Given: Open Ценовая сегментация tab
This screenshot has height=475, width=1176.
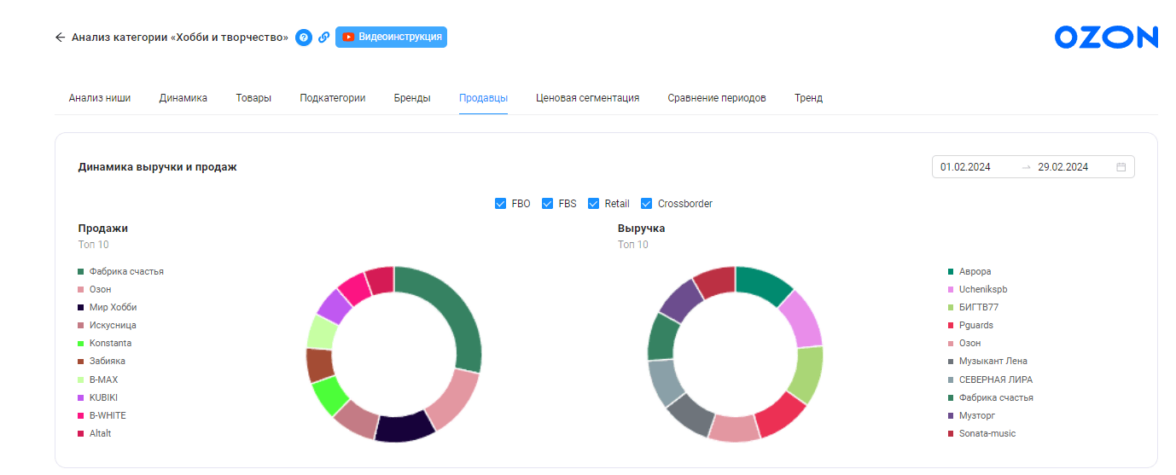Looking at the screenshot, I should coord(587,98).
